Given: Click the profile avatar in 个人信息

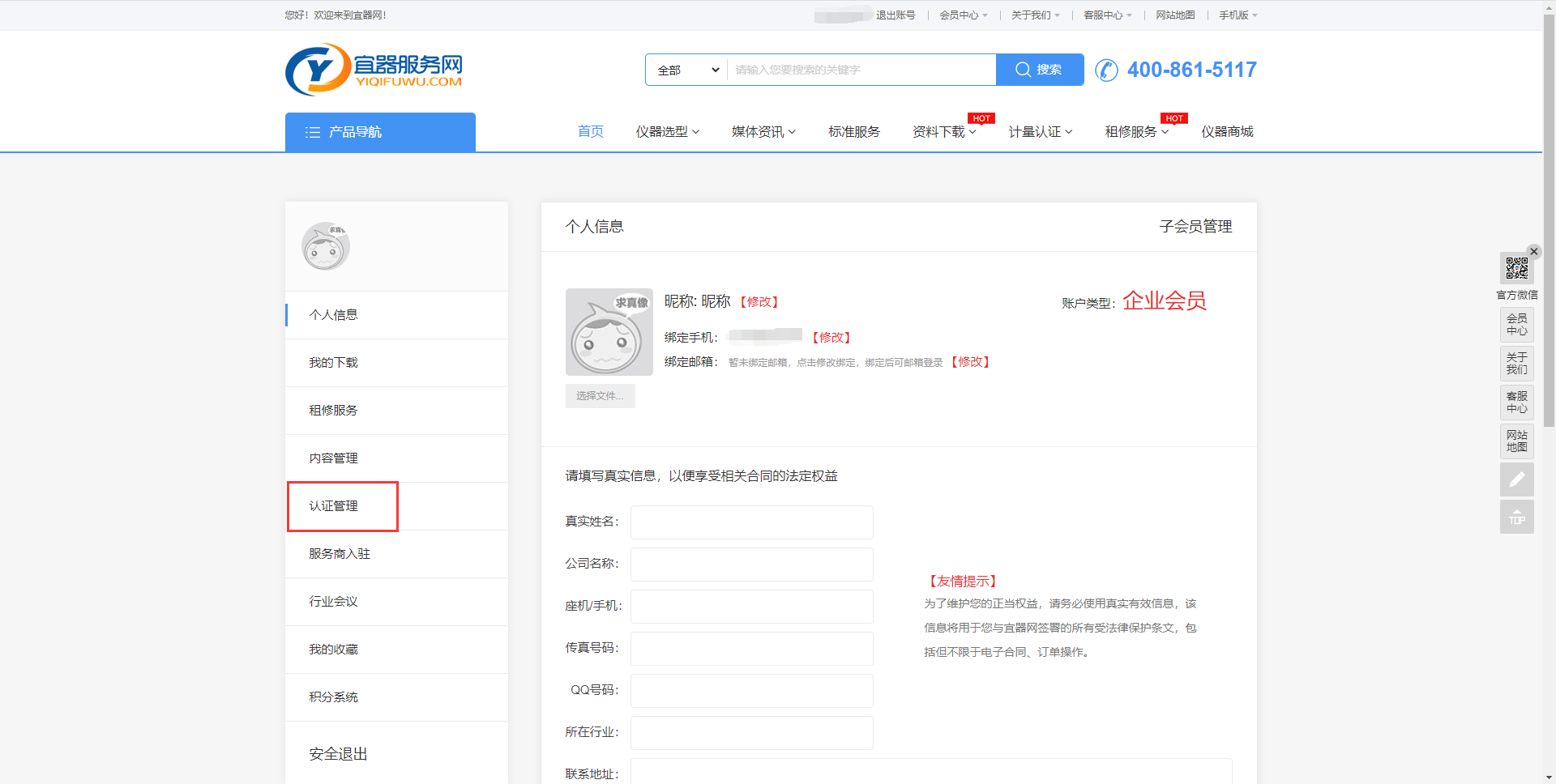Looking at the screenshot, I should tap(609, 332).
